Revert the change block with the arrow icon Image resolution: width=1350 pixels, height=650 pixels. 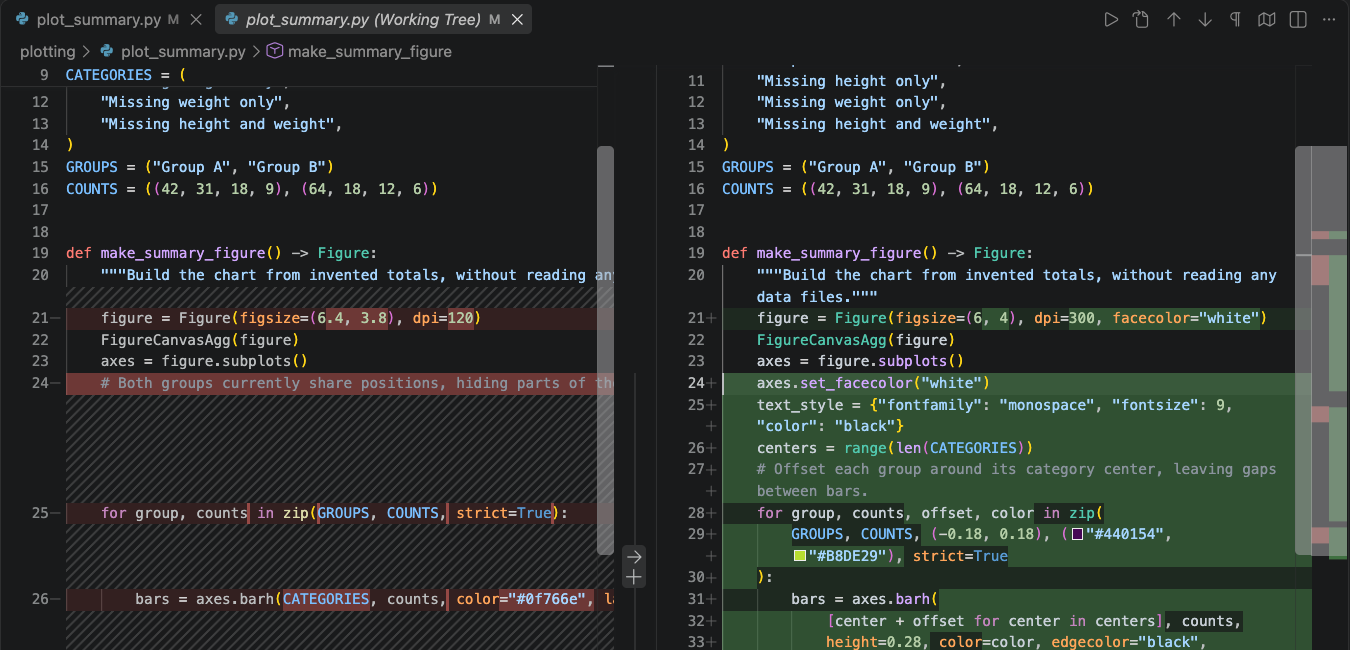point(634,556)
